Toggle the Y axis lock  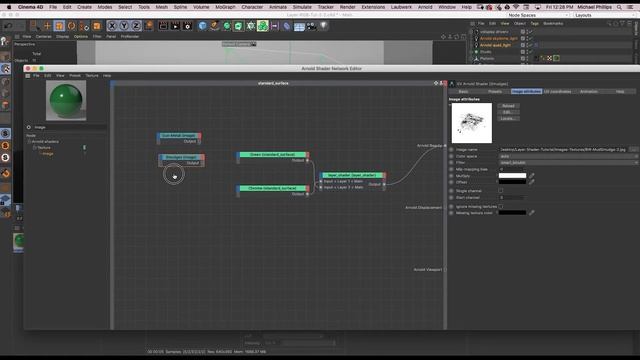[x=124, y=26]
